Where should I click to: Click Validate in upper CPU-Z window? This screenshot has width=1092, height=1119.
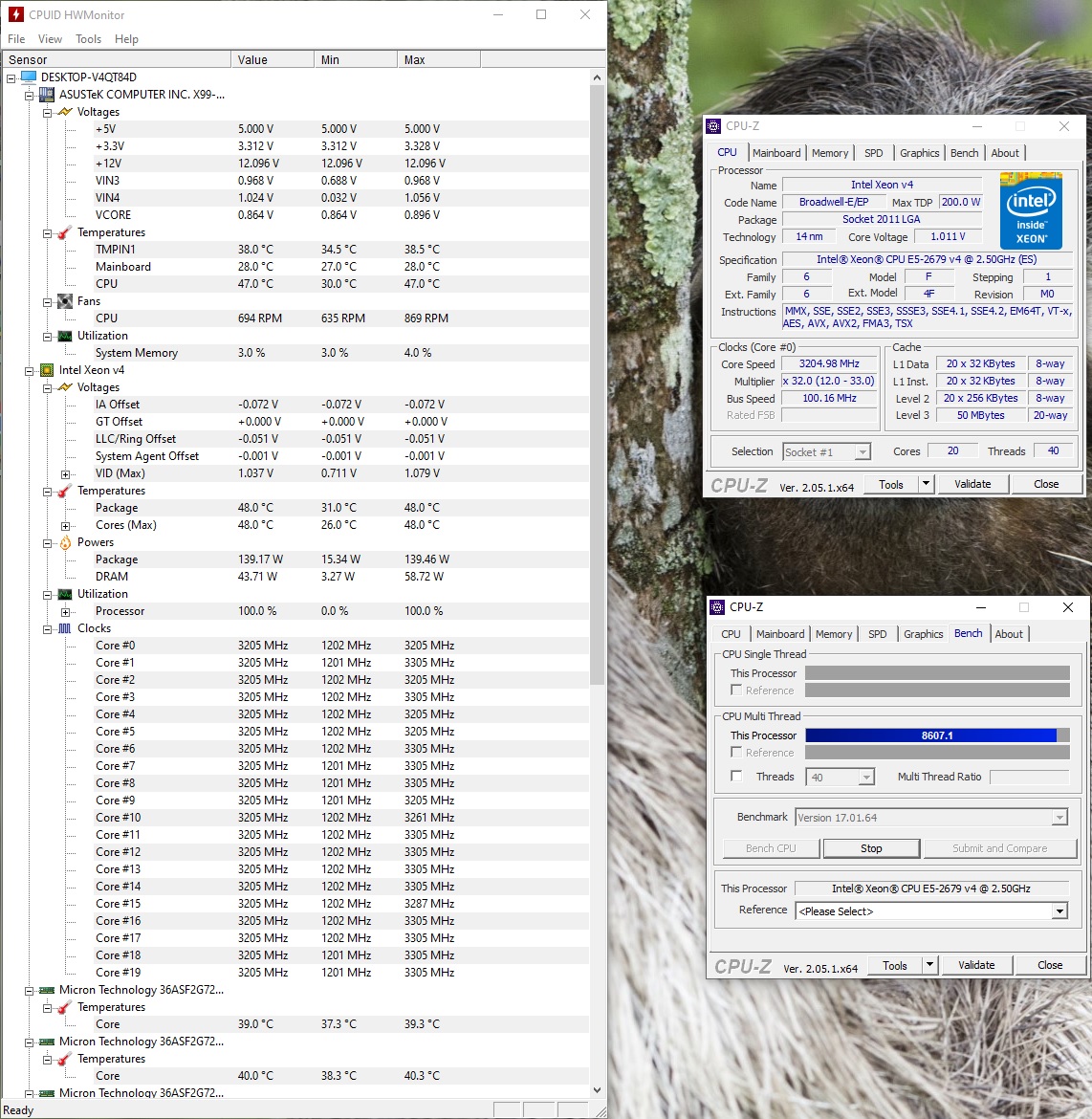[x=972, y=484]
